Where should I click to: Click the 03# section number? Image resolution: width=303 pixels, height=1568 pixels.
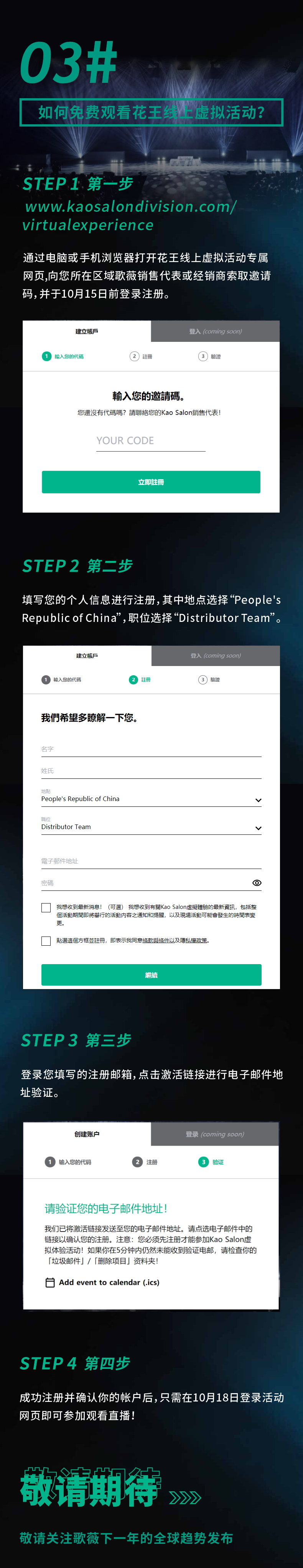[68, 63]
